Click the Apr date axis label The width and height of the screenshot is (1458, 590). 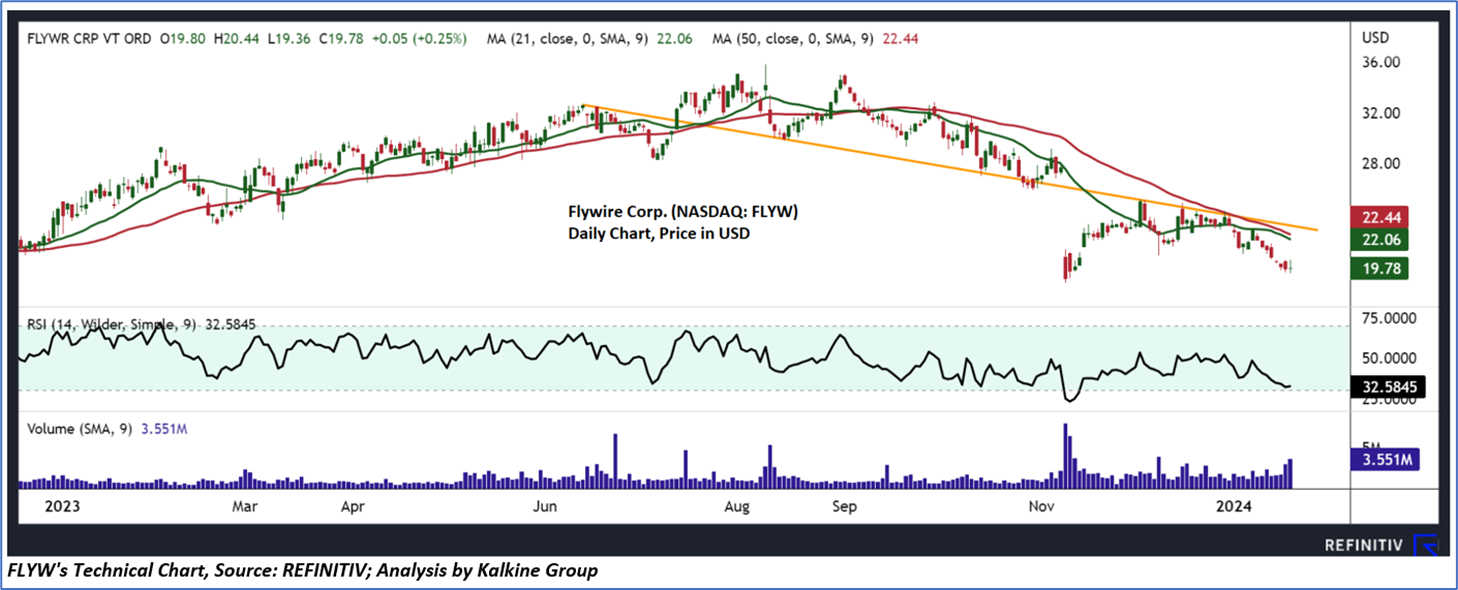(352, 506)
